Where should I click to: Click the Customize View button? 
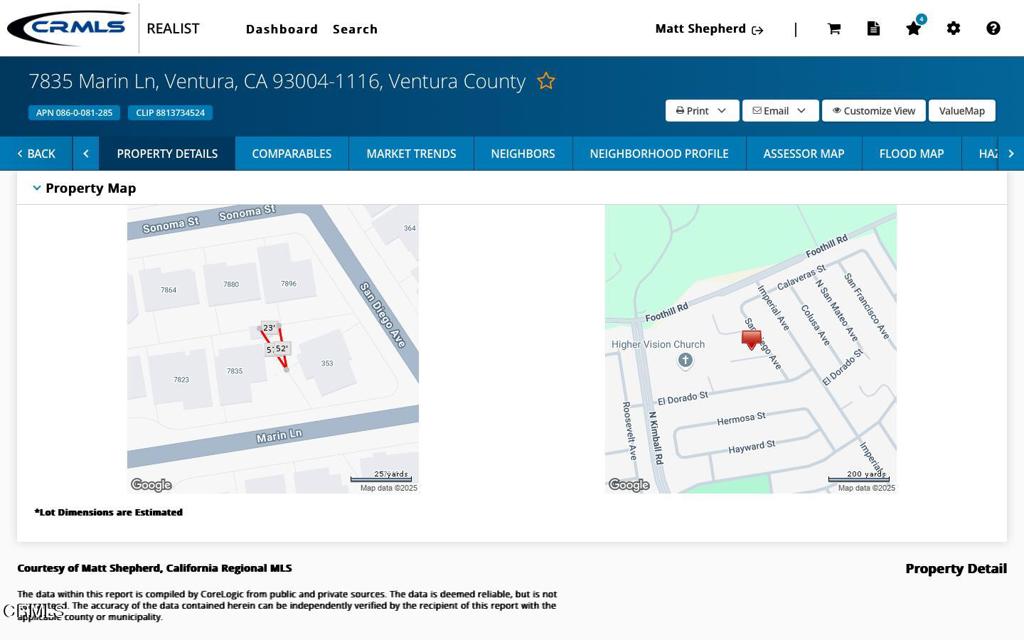pos(873,111)
